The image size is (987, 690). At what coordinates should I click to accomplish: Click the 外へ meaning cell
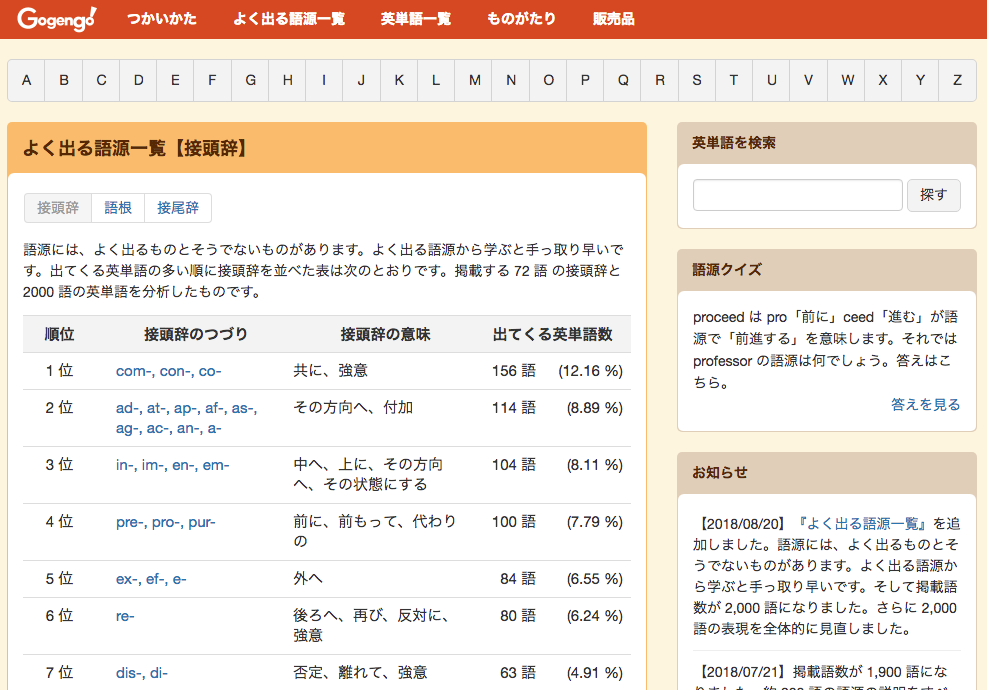click(308, 579)
